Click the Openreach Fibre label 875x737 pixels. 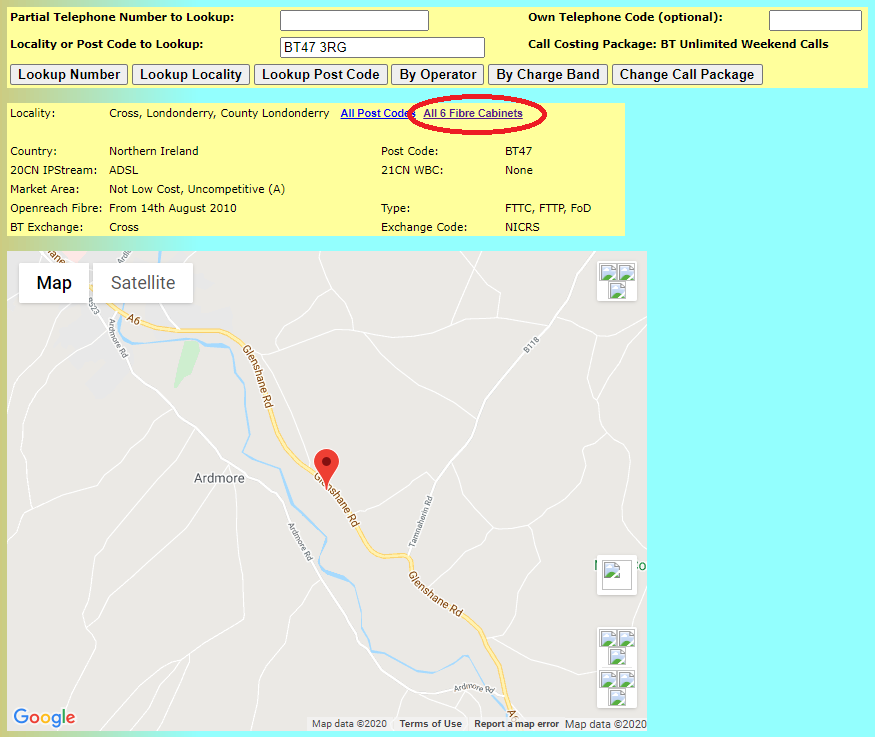pyautogui.click(x=56, y=208)
